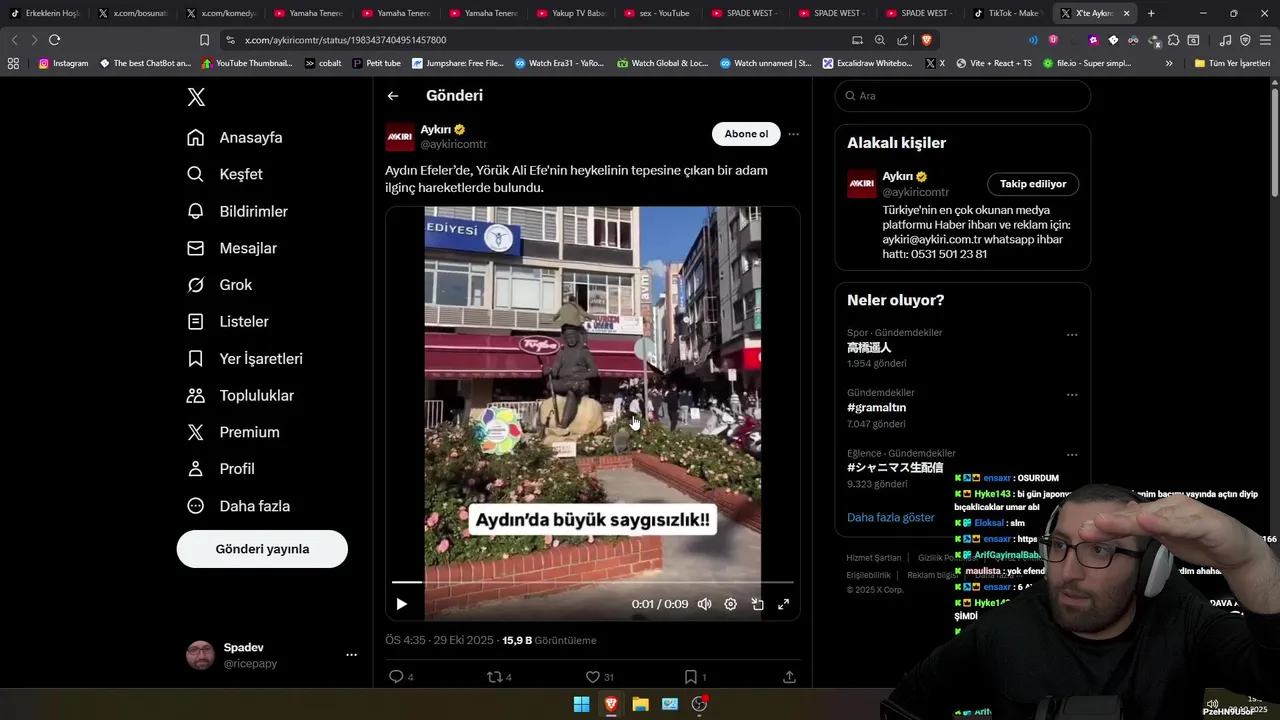Play the video
This screenshot has width=1280, height=720.
click(x=401, y=604)
